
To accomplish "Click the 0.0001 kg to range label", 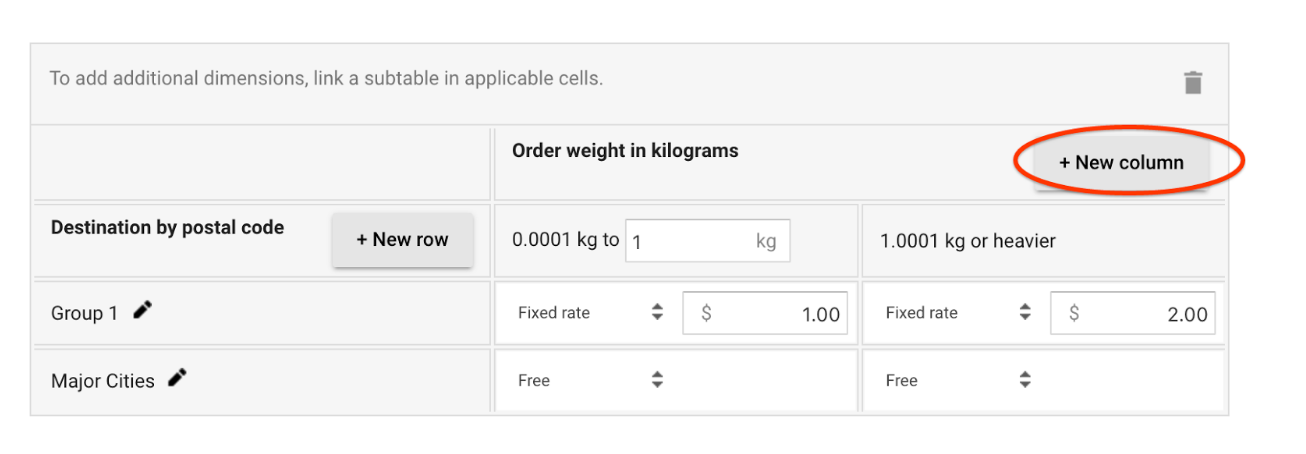I will [565, 240].
